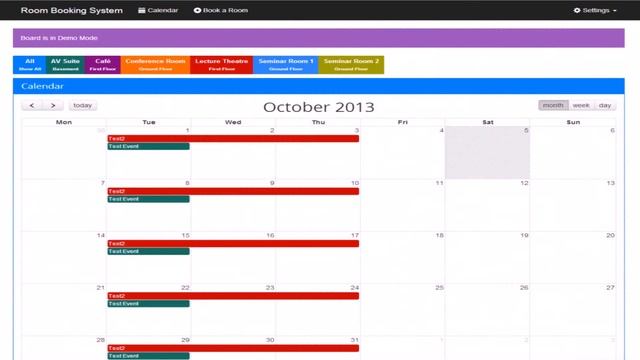
Task: Open the Test Event on October 15
Action: tap(148, 251)
